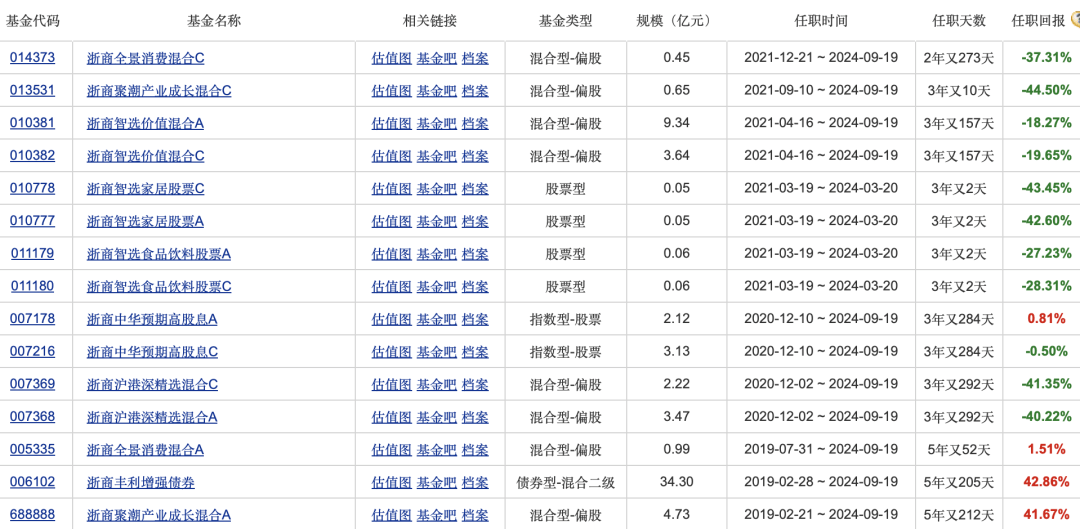1080x529 pixels.
Task: Click fund code 005335
Action: point(32,450)
